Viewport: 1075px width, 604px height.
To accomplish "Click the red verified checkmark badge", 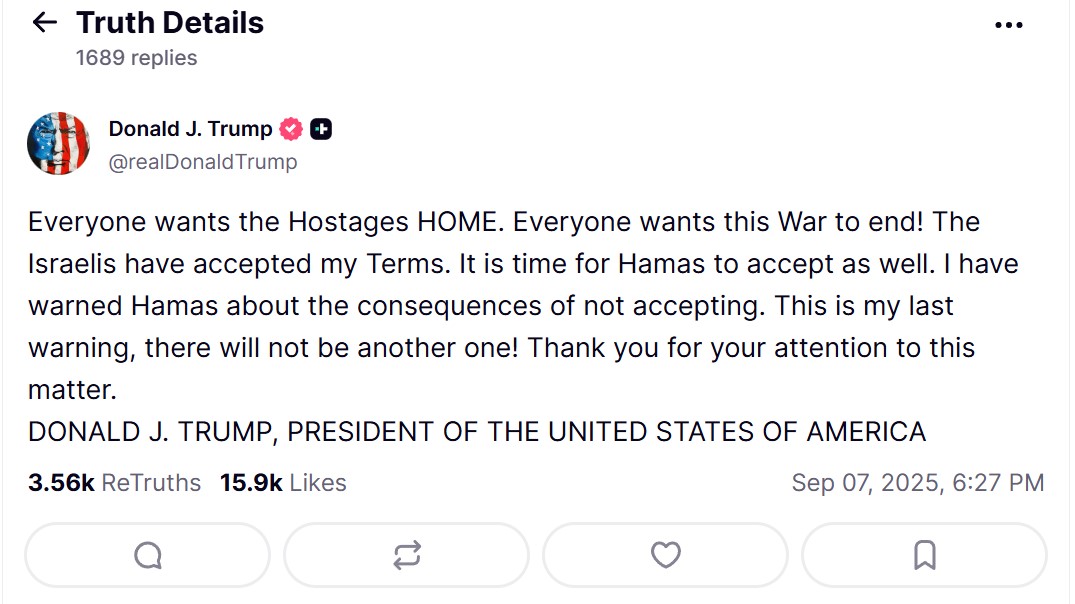I will click(x=291, y=129).
